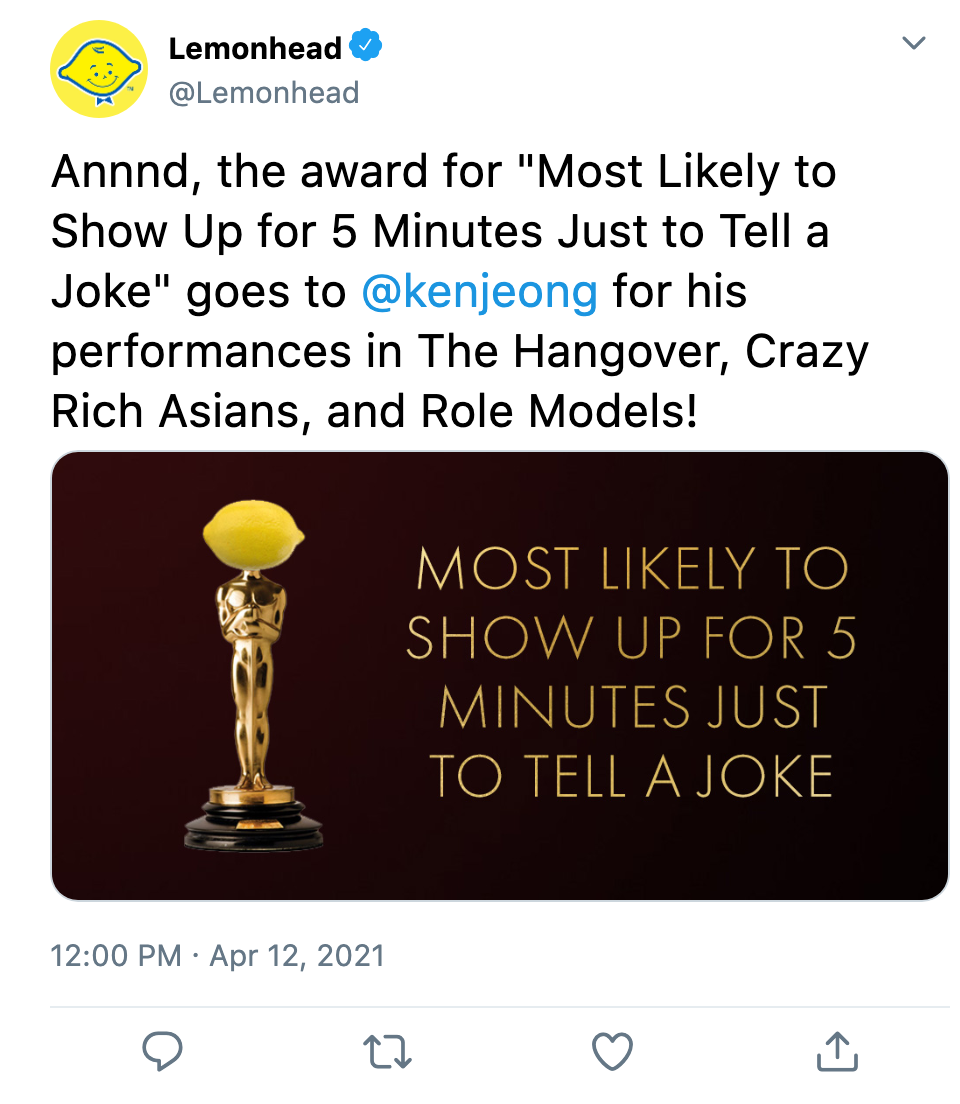Open the 12:00 PM tweet timestamp
960x1104 pixels.
point(116,955)
